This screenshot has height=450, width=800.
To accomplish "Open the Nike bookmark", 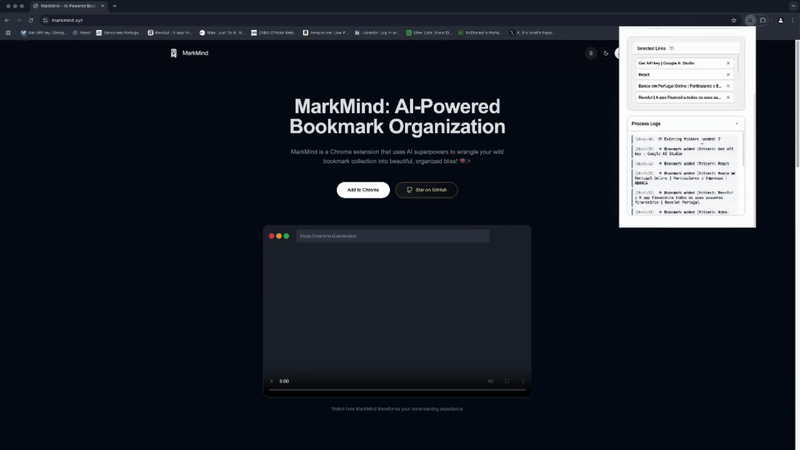I will (x=222, y=33).
